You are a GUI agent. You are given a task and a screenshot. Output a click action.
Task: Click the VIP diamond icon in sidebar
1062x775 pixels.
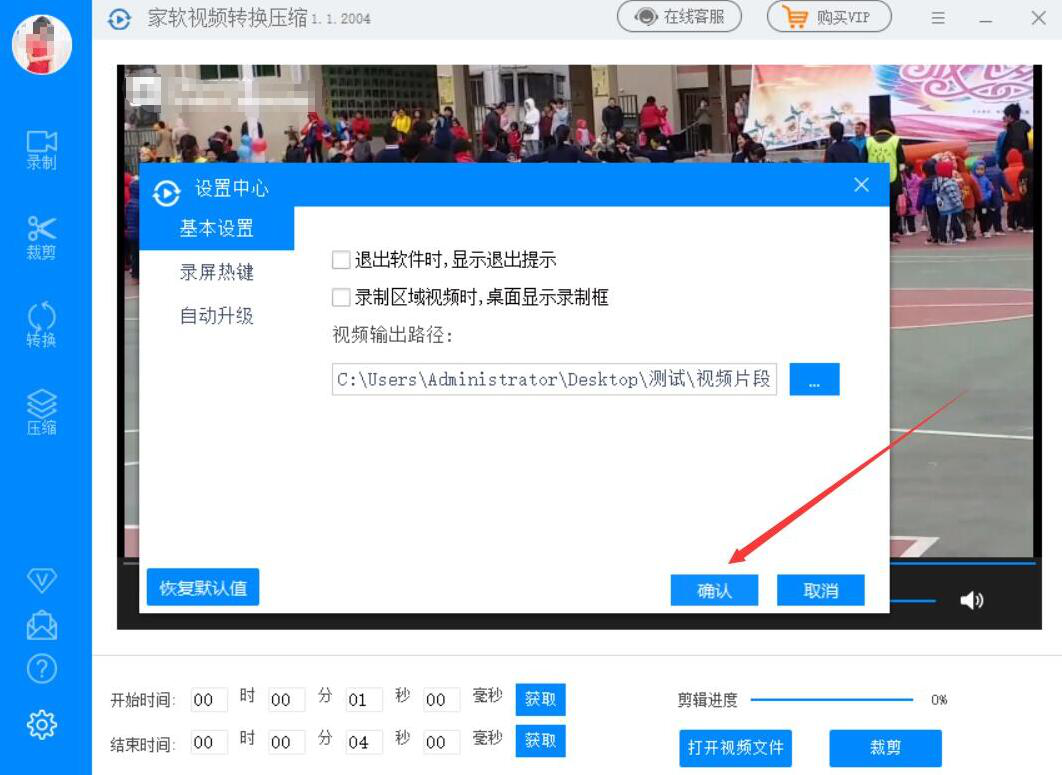[x=41, y=580]
